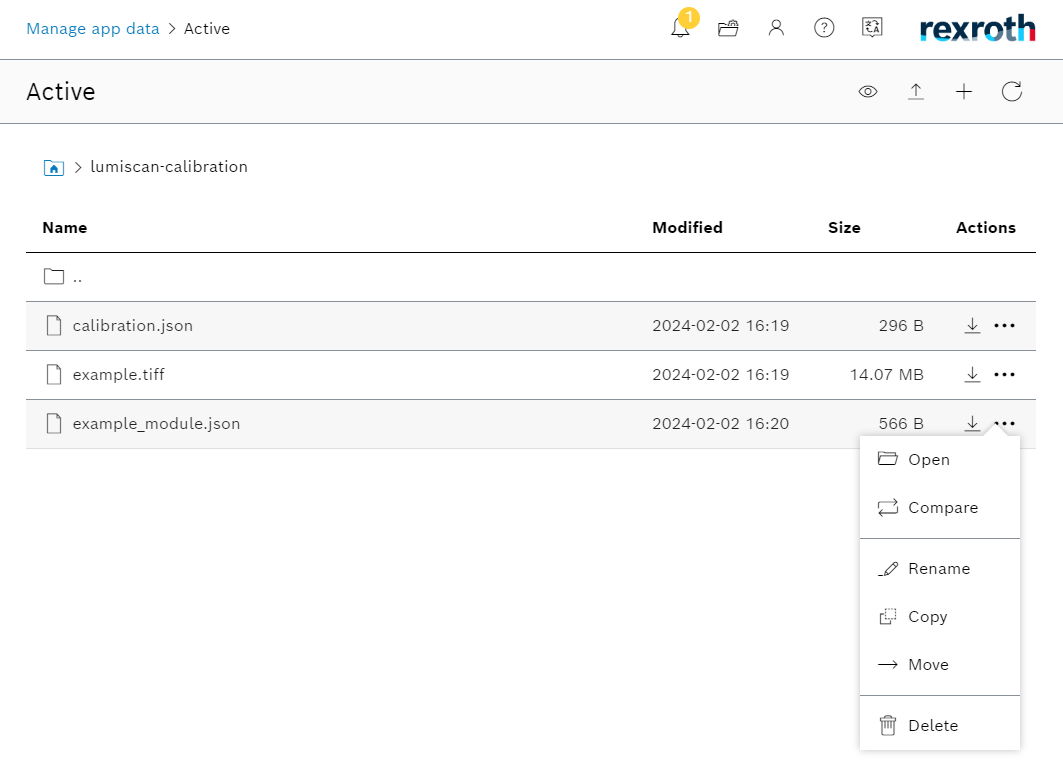Click the 'Active' breadcrumb text at top
The image size is (1063, 774).
click(x=207, y=28)
